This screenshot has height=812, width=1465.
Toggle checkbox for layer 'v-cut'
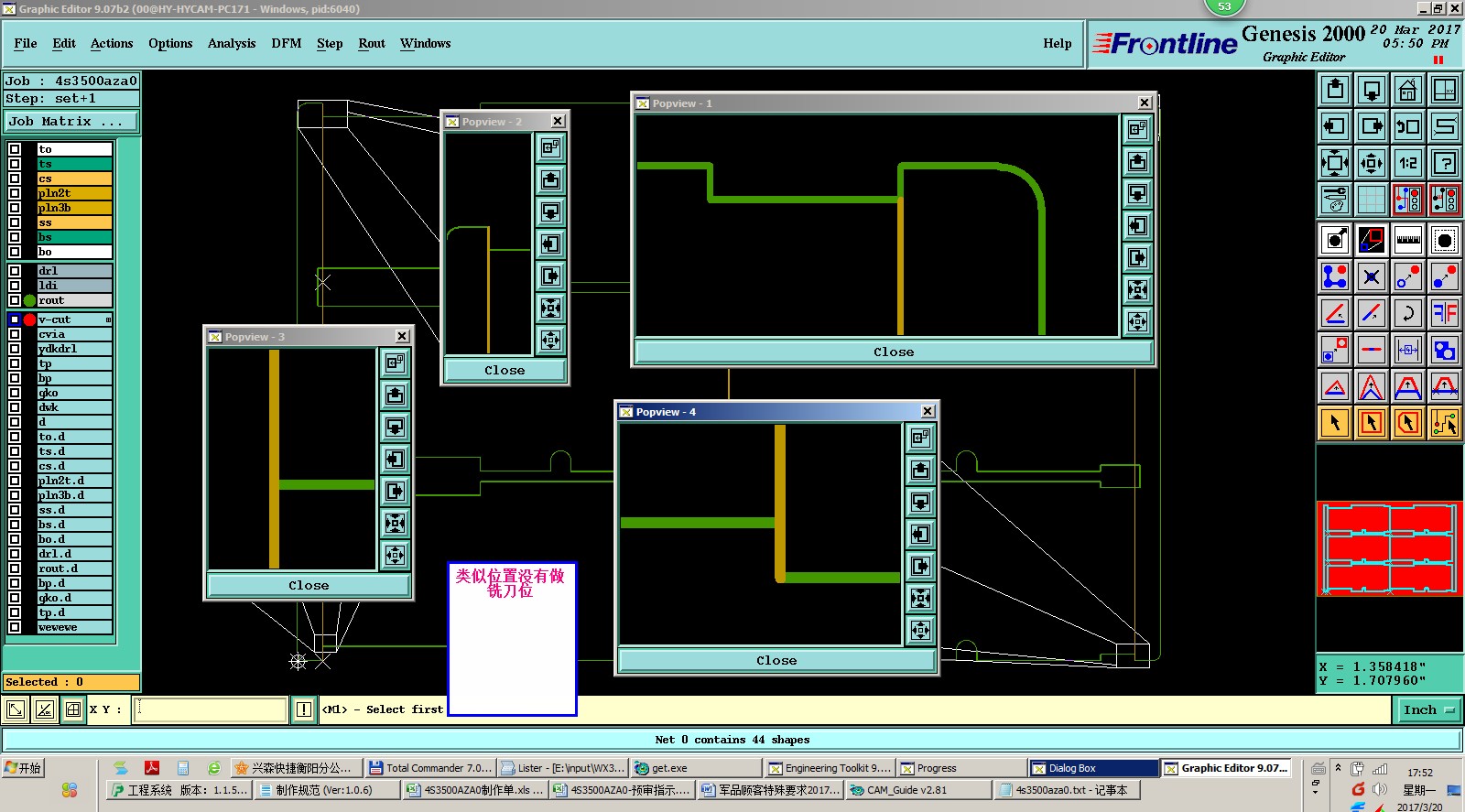click(x=15, y=319)
